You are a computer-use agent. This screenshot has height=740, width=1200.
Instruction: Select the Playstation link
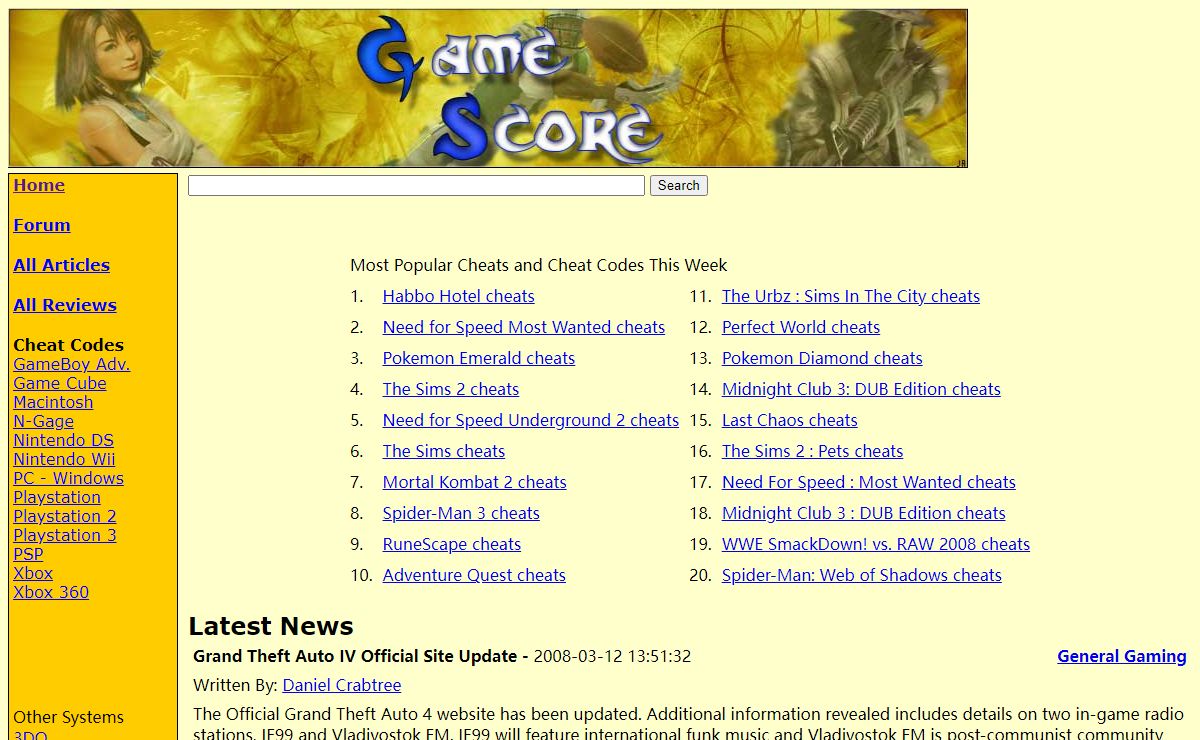tap(57, 497)
